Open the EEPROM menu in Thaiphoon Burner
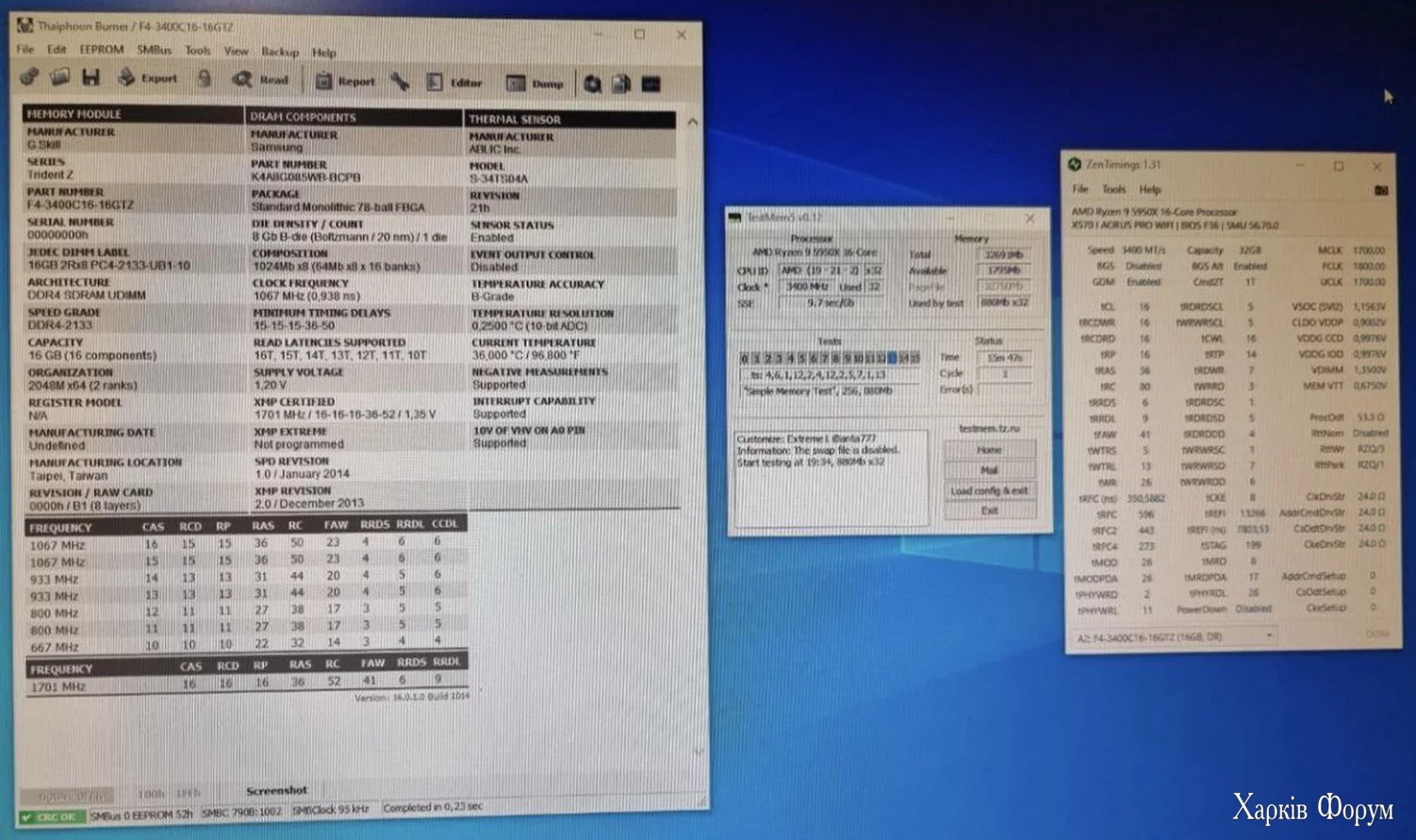The width and height of the screenshot is (1416, 840). (x=101, y=50)
